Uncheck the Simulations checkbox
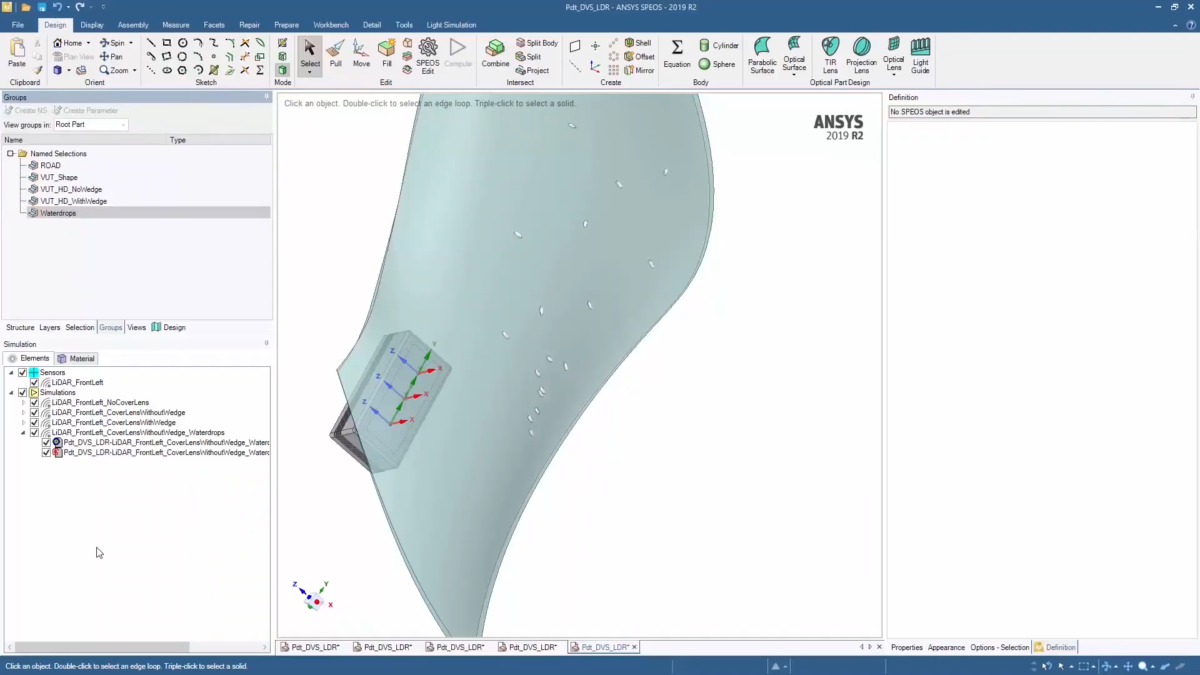The image size is (1200, 675). (x=22, y=392)
